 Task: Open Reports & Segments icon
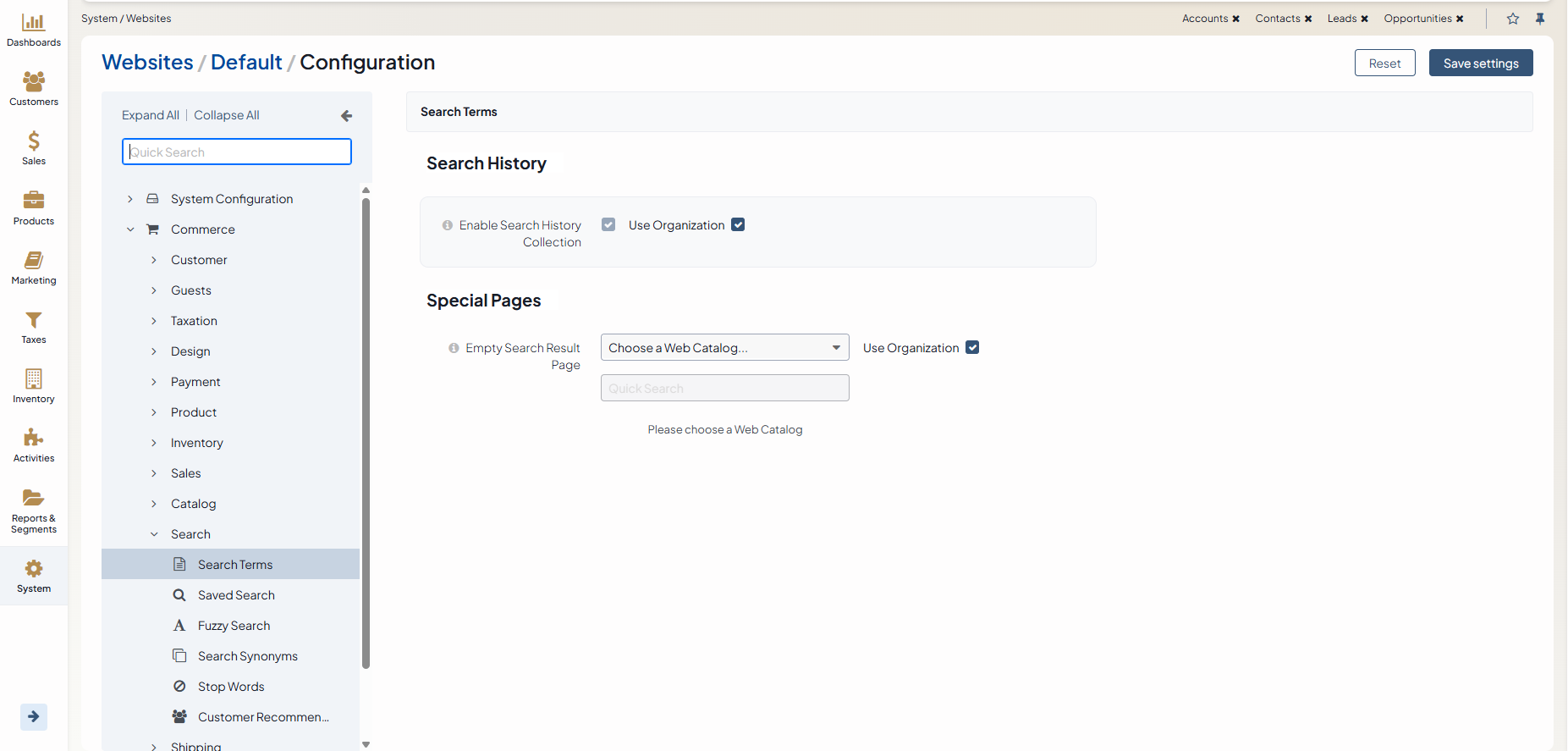[x=34, y=511]
